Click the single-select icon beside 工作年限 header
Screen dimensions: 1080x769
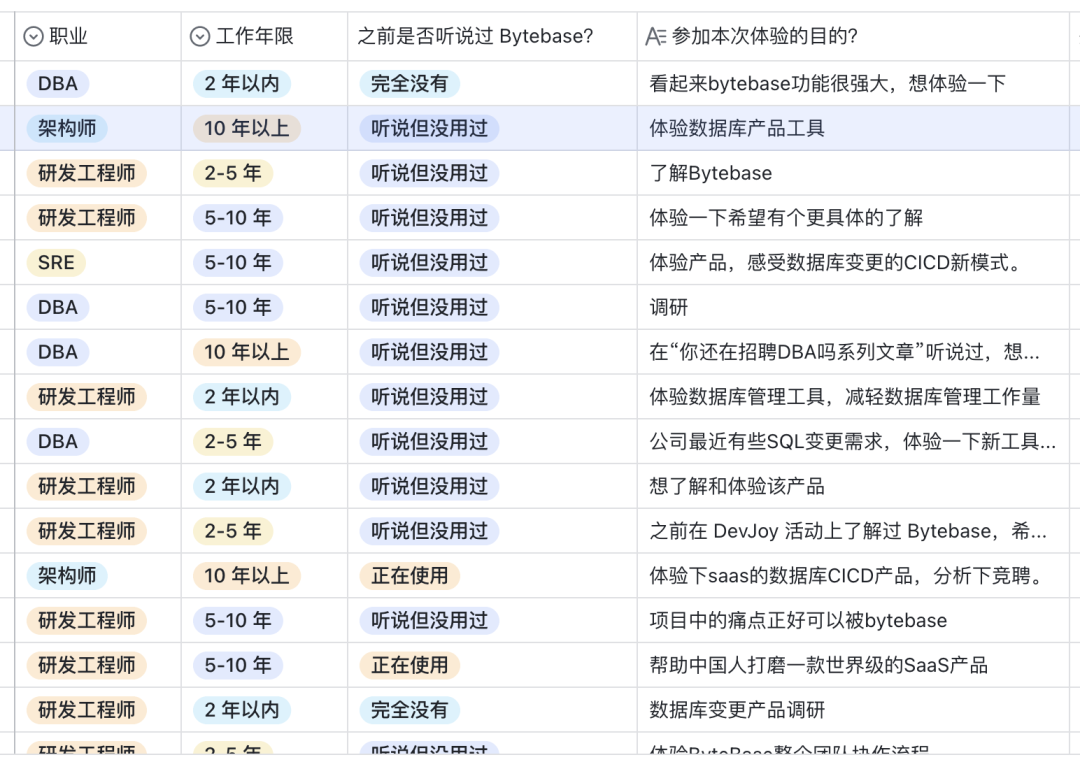click(x=200, y=36)
